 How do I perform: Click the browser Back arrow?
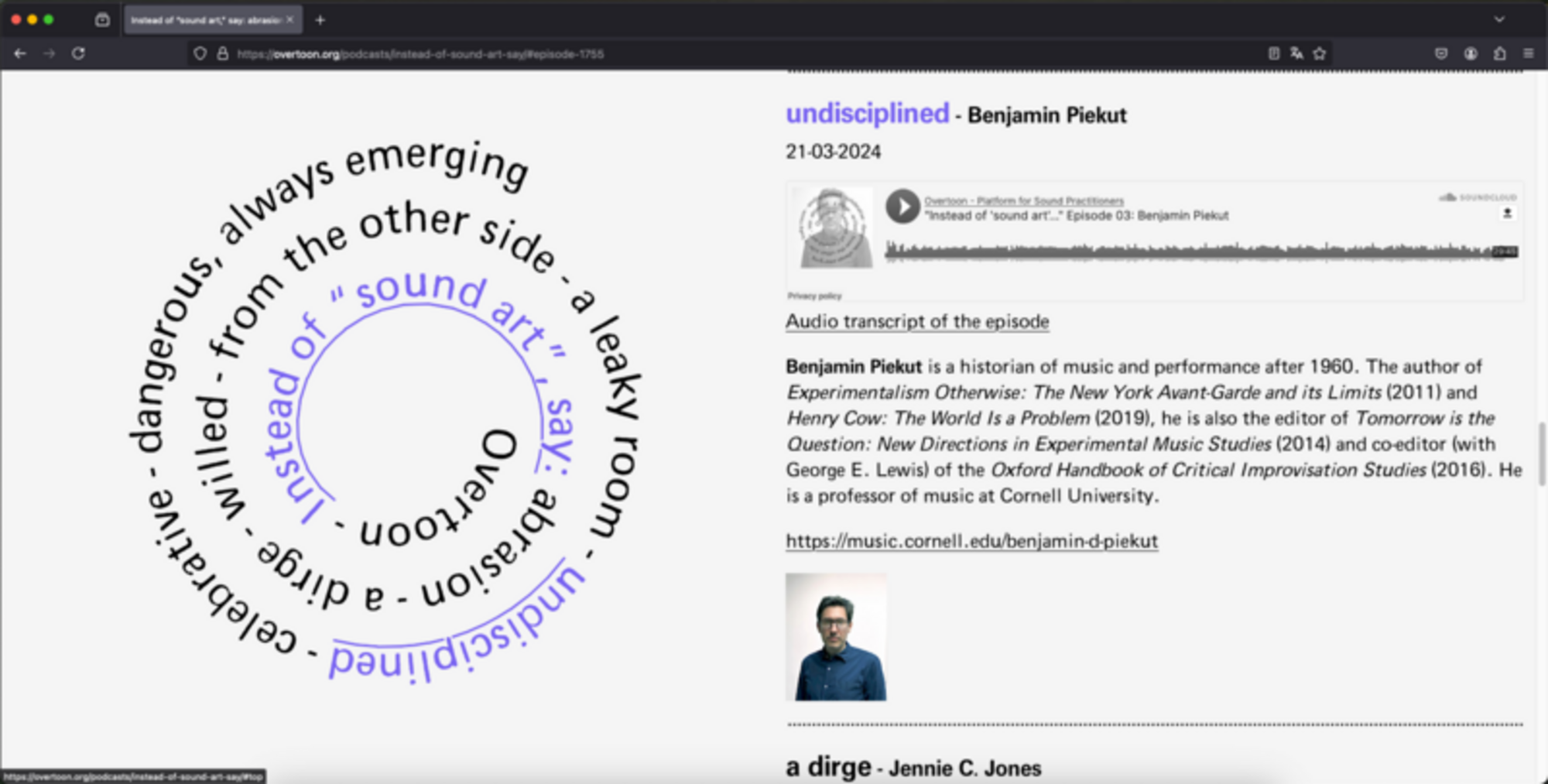click(20, 53)
